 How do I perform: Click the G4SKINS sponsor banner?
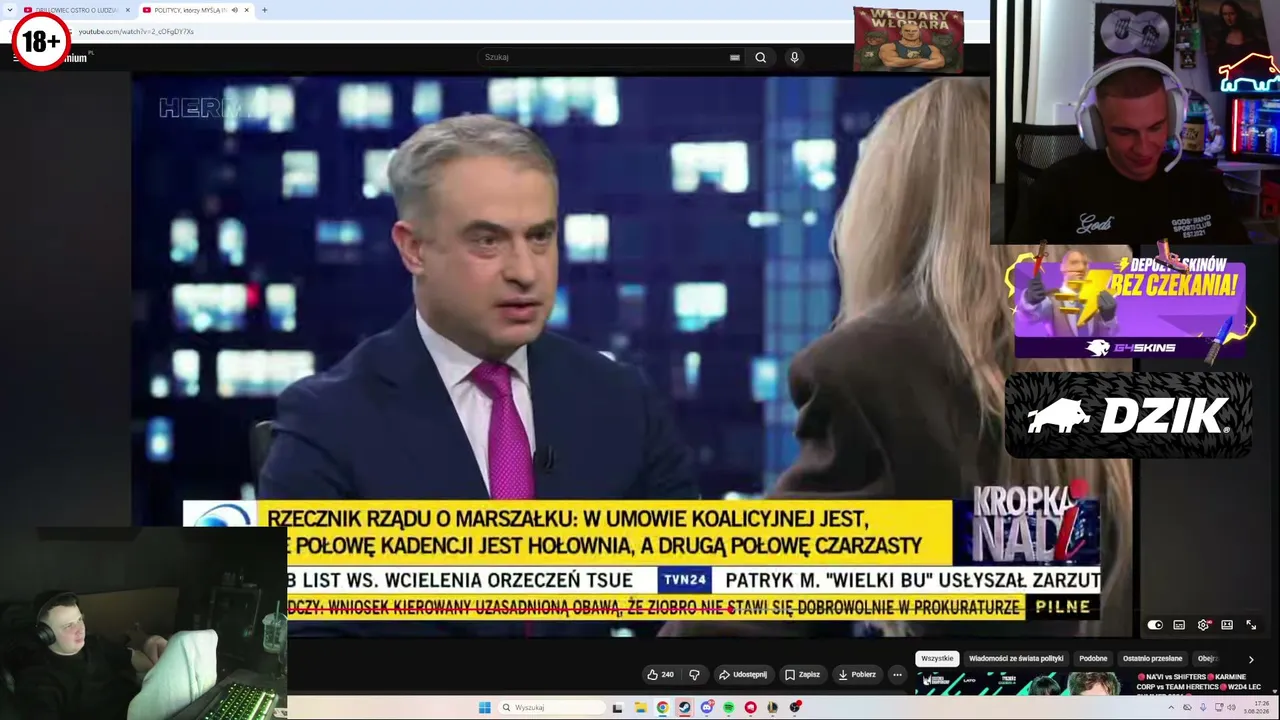[1129, 303]
